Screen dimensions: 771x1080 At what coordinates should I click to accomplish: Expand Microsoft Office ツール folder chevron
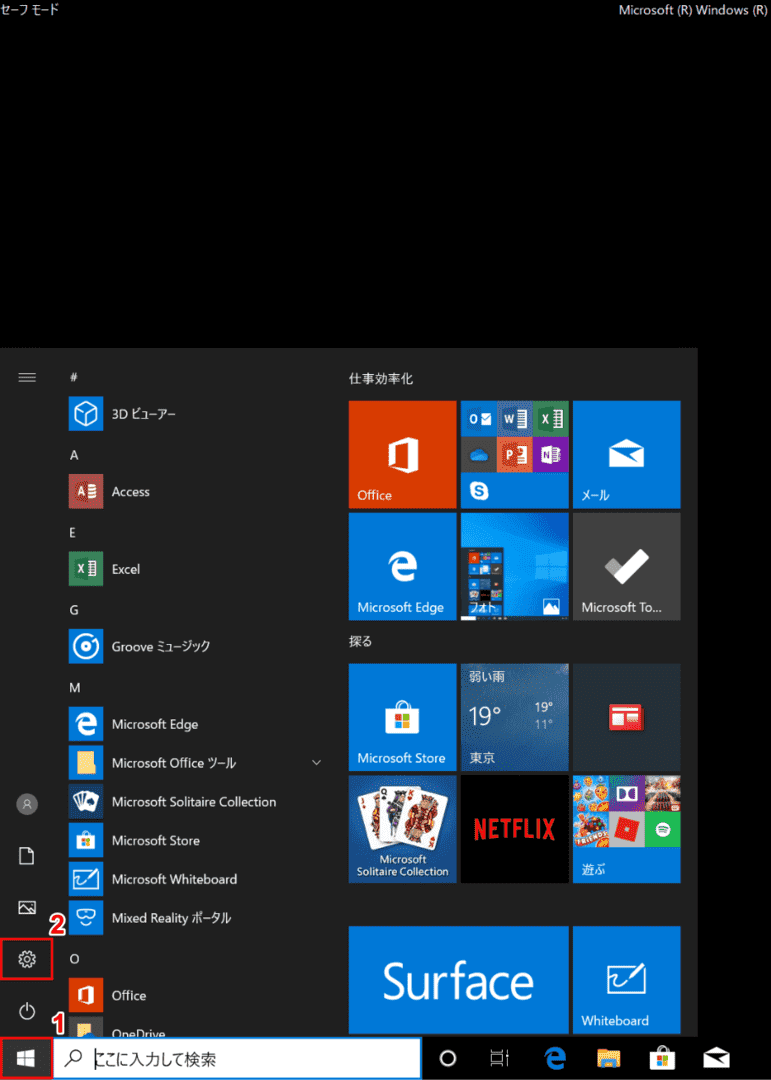[x=316, y=762]
